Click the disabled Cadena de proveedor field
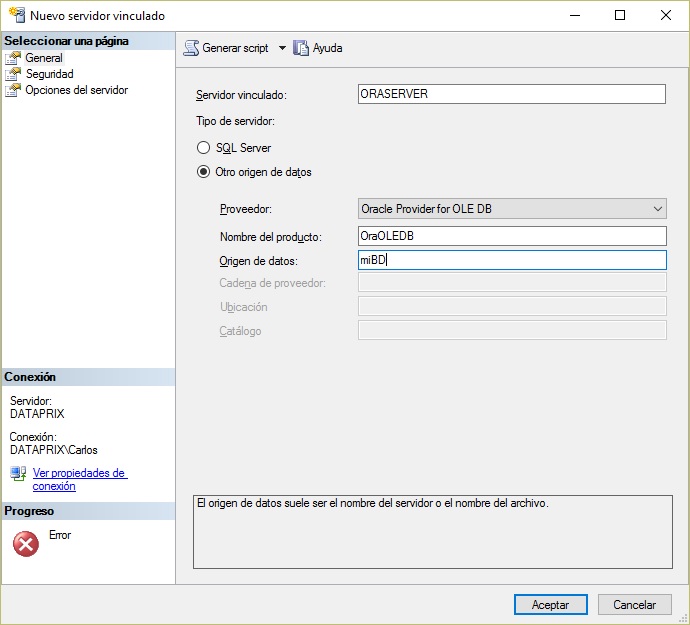The height and width of the screenshot is (625, 690). point(512,282)
